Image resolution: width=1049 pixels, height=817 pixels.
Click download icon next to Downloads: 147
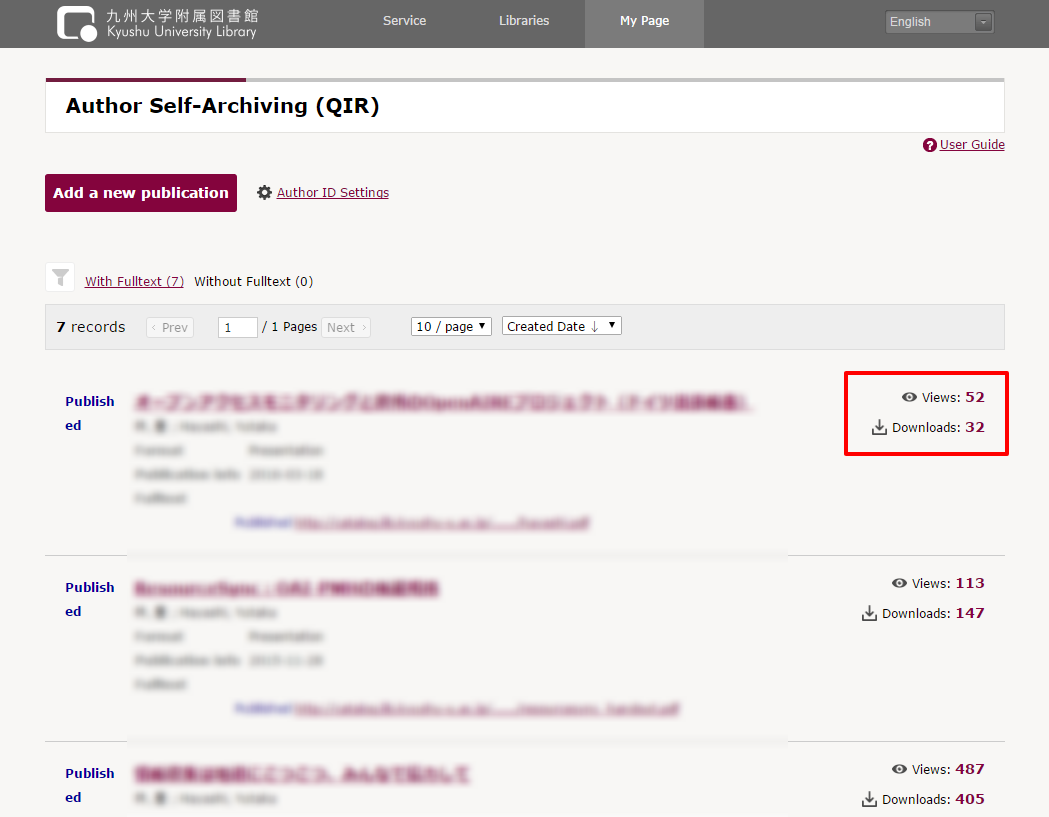click(869, 613)
